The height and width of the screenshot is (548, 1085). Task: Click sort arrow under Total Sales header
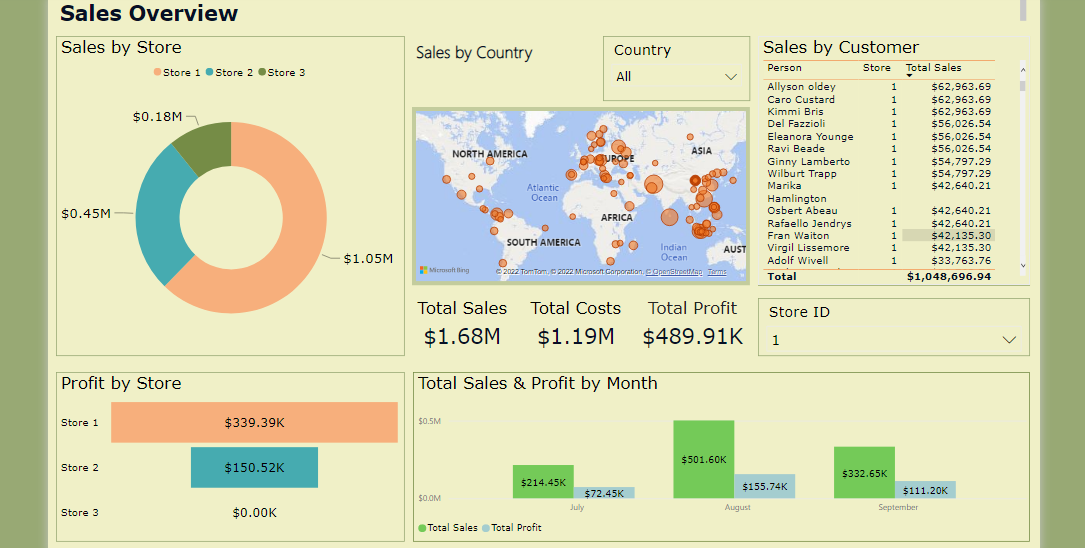pos(909,76)
